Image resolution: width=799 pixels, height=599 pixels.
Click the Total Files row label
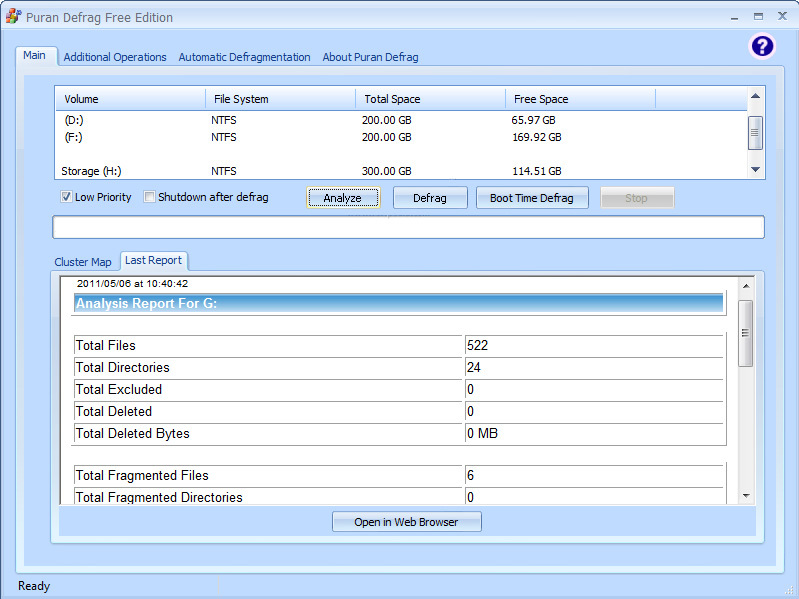click(x=105, y=345)
